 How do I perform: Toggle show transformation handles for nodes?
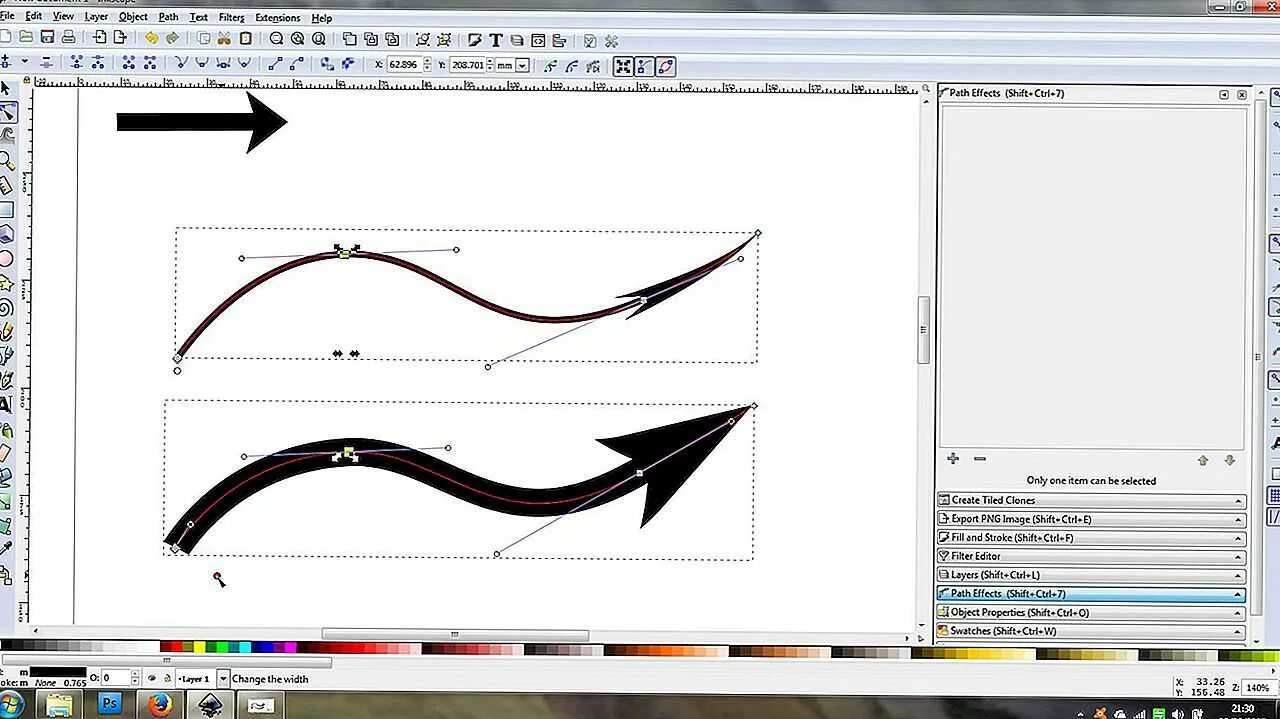pos(623,66)
